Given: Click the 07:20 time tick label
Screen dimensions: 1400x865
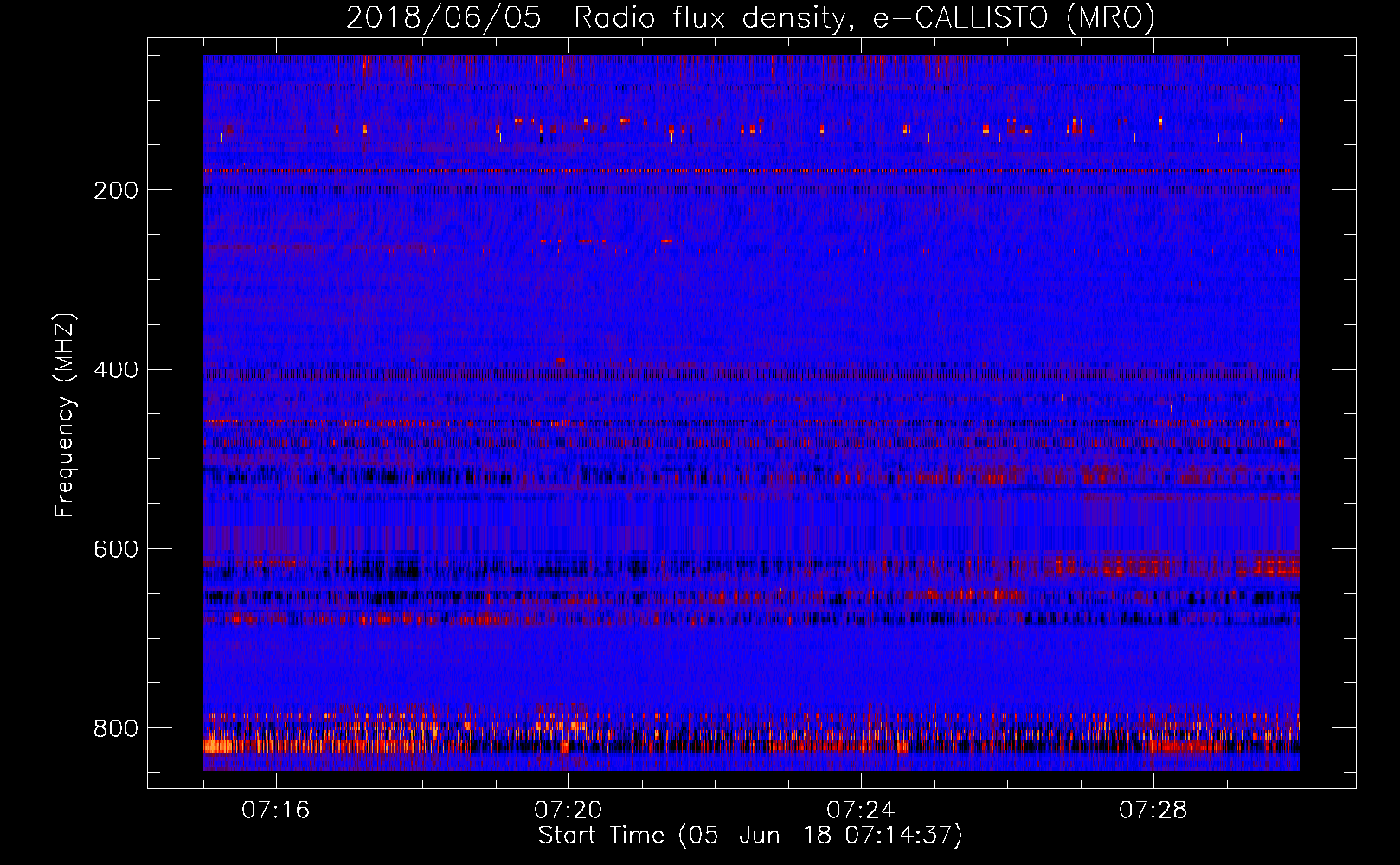Looking at the screenshot, I should [x=568, y=811].
